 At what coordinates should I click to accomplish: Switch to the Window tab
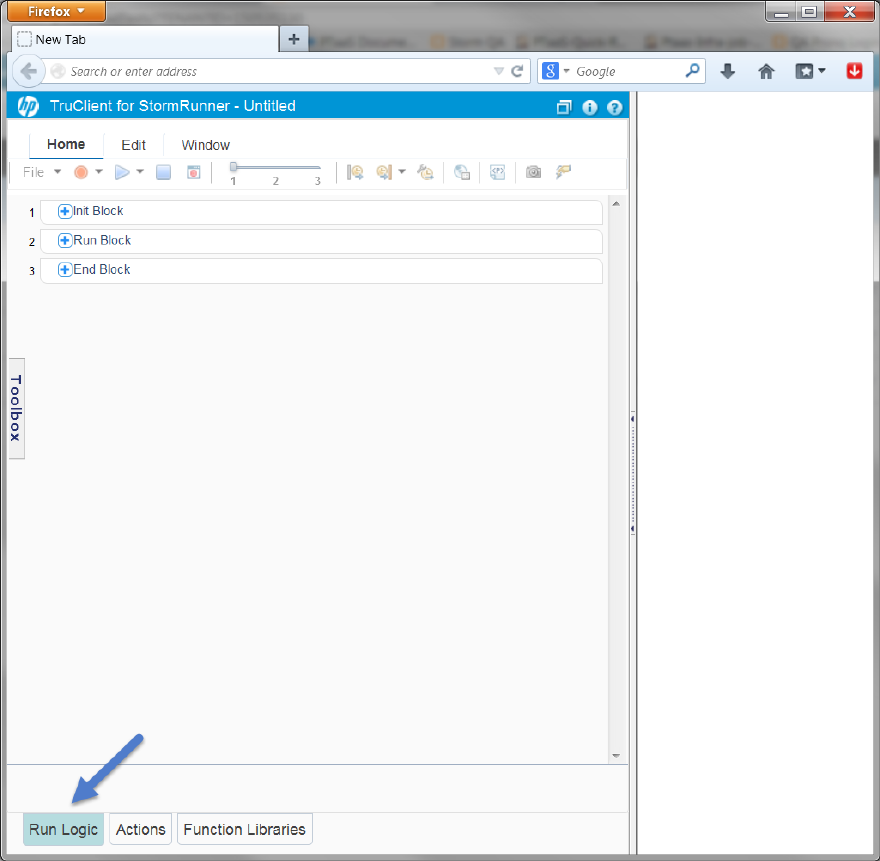[205, 145]
